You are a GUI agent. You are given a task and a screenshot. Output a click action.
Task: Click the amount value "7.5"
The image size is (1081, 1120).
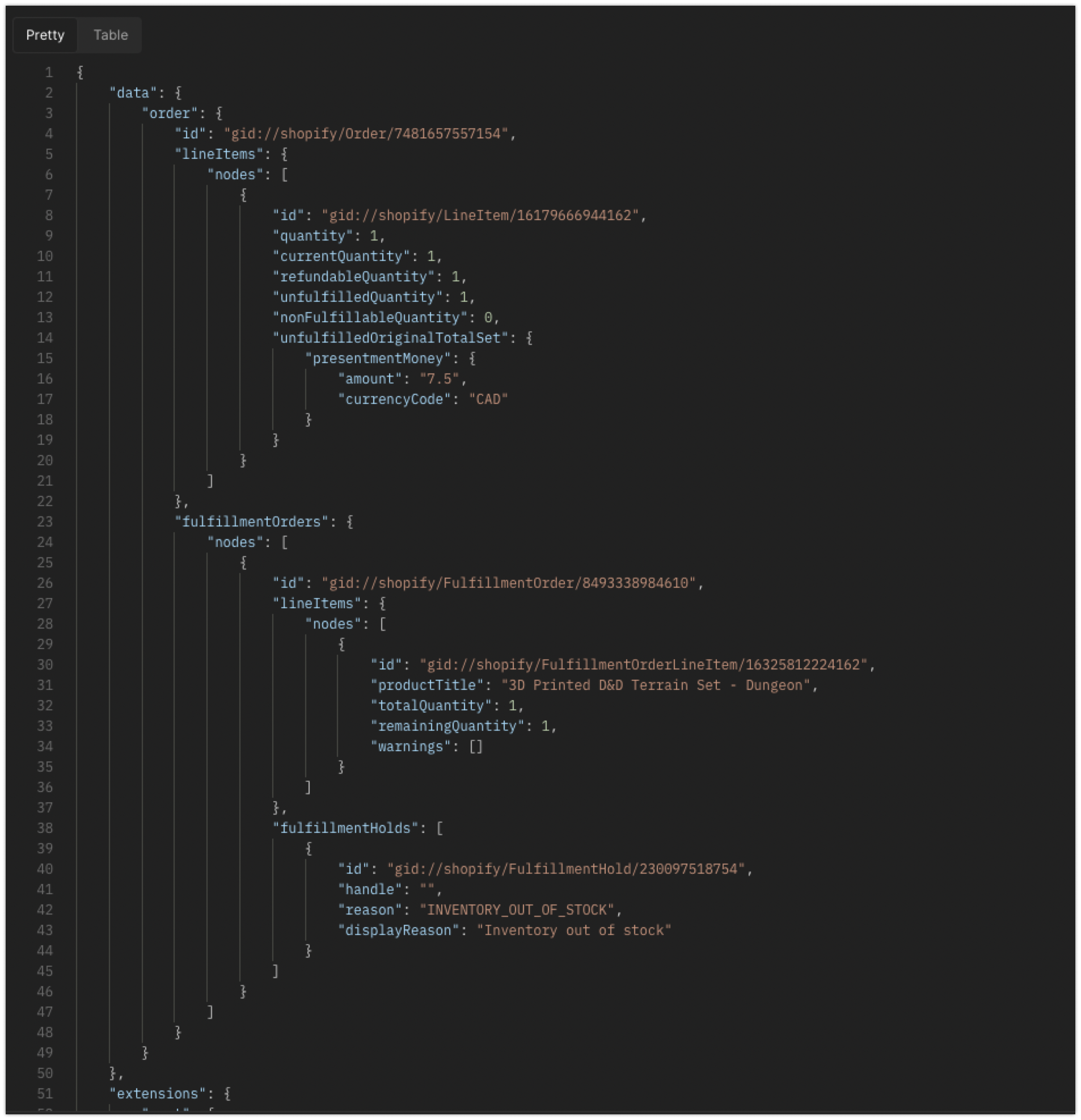(x=439, y=379)
